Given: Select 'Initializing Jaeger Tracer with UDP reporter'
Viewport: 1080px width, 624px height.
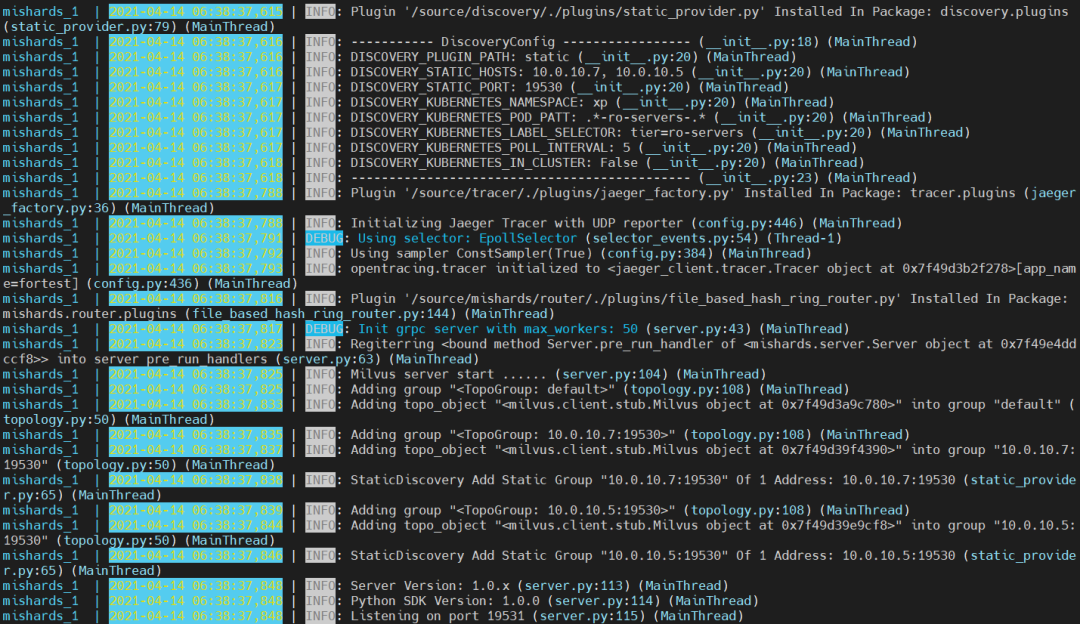Looking at the screenshot, I should coord(517,224).
